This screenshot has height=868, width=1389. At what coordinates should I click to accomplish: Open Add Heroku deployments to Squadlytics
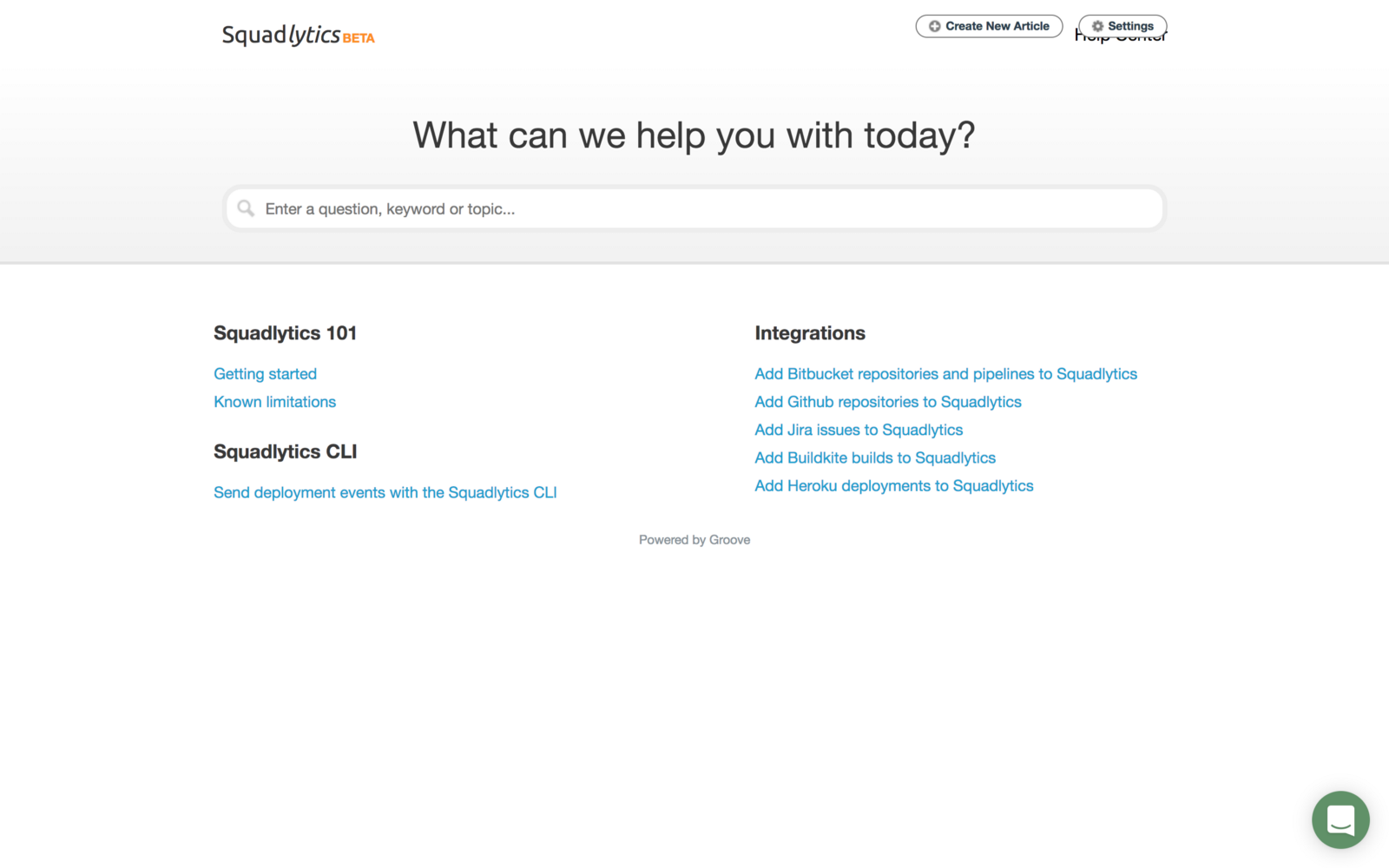(x=894, y=486)
